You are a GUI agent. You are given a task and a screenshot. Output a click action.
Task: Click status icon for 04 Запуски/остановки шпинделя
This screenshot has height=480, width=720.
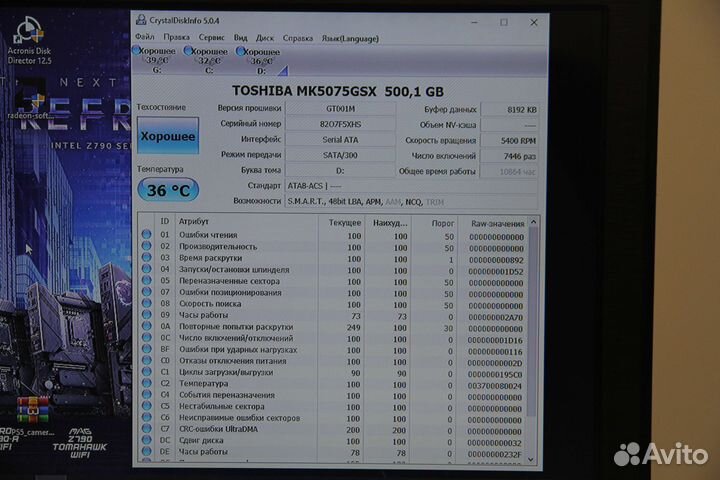(x=146, y=269)
